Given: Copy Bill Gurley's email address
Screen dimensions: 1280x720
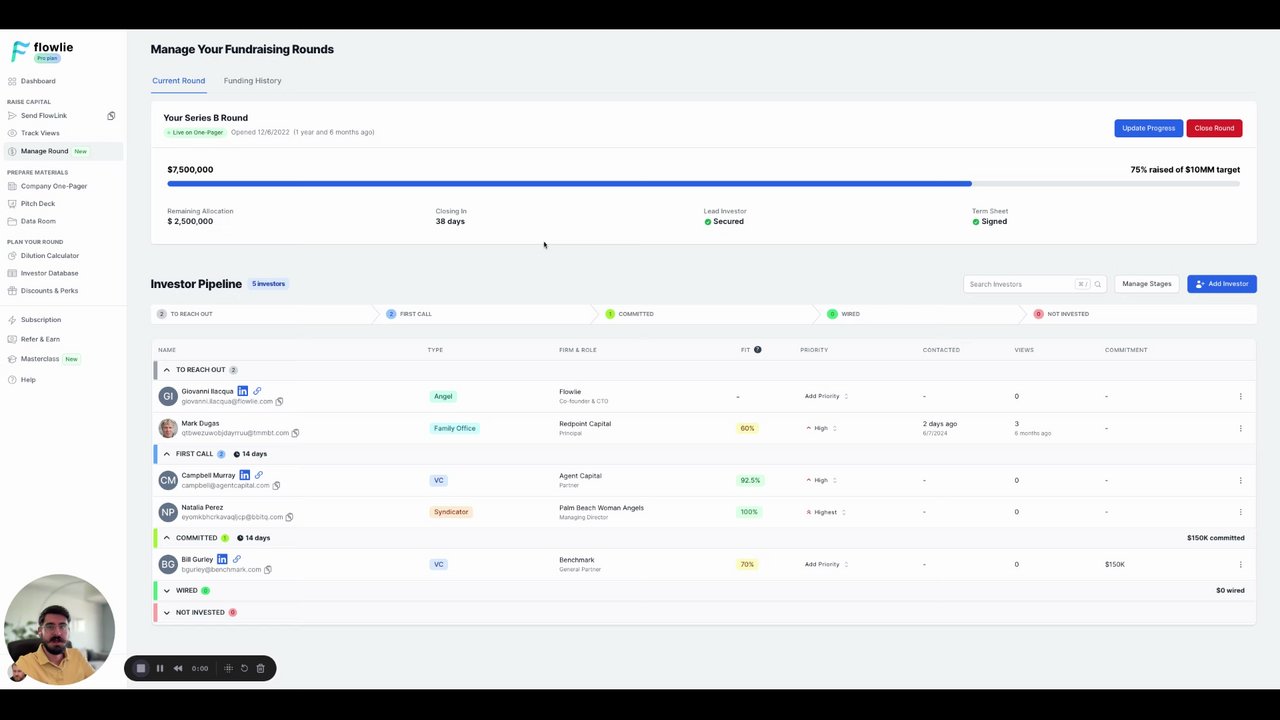Looking at the screenshot, I should (x=268, y=569).
